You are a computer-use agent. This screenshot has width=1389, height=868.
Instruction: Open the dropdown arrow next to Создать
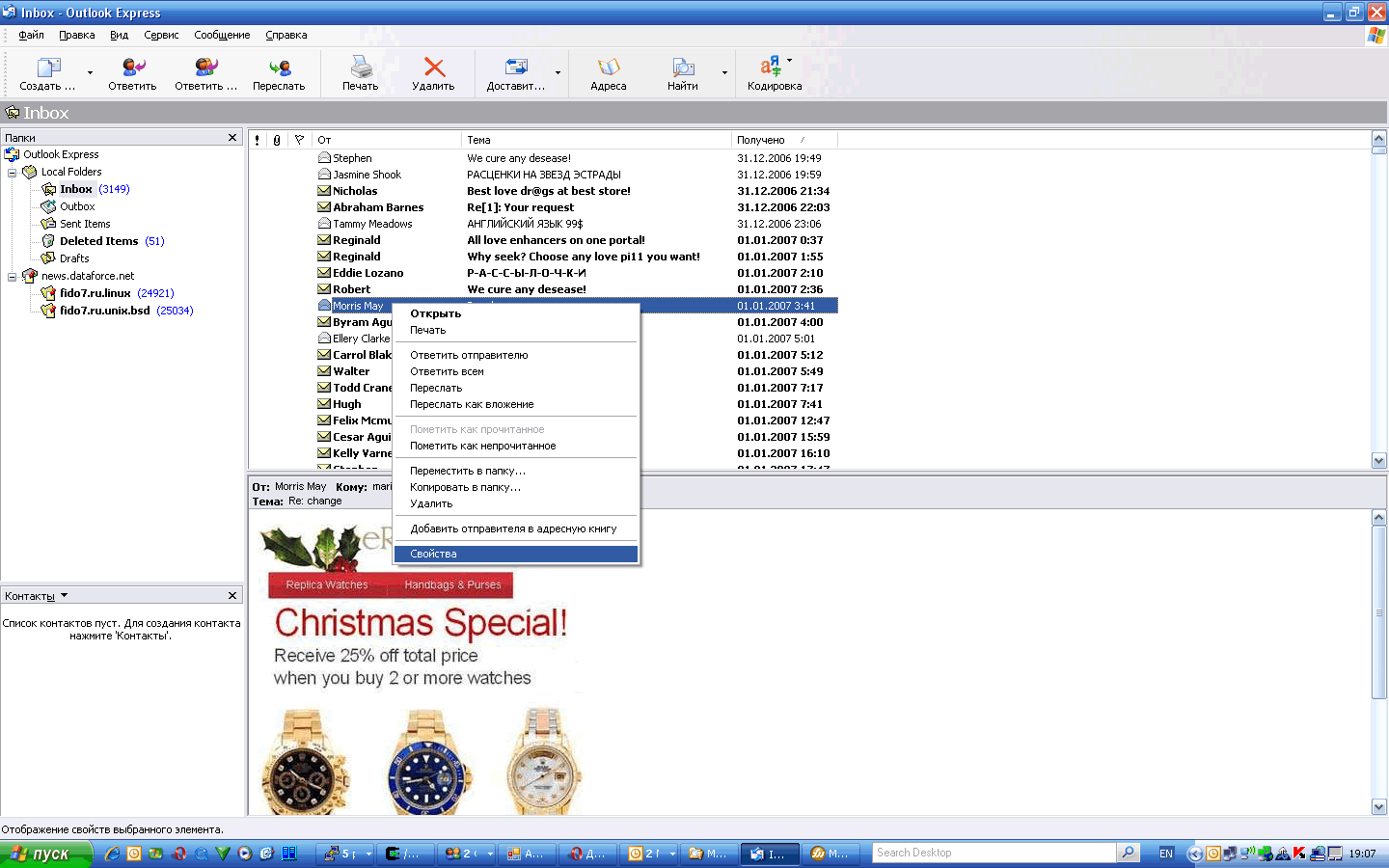click(x=91, y=73)
